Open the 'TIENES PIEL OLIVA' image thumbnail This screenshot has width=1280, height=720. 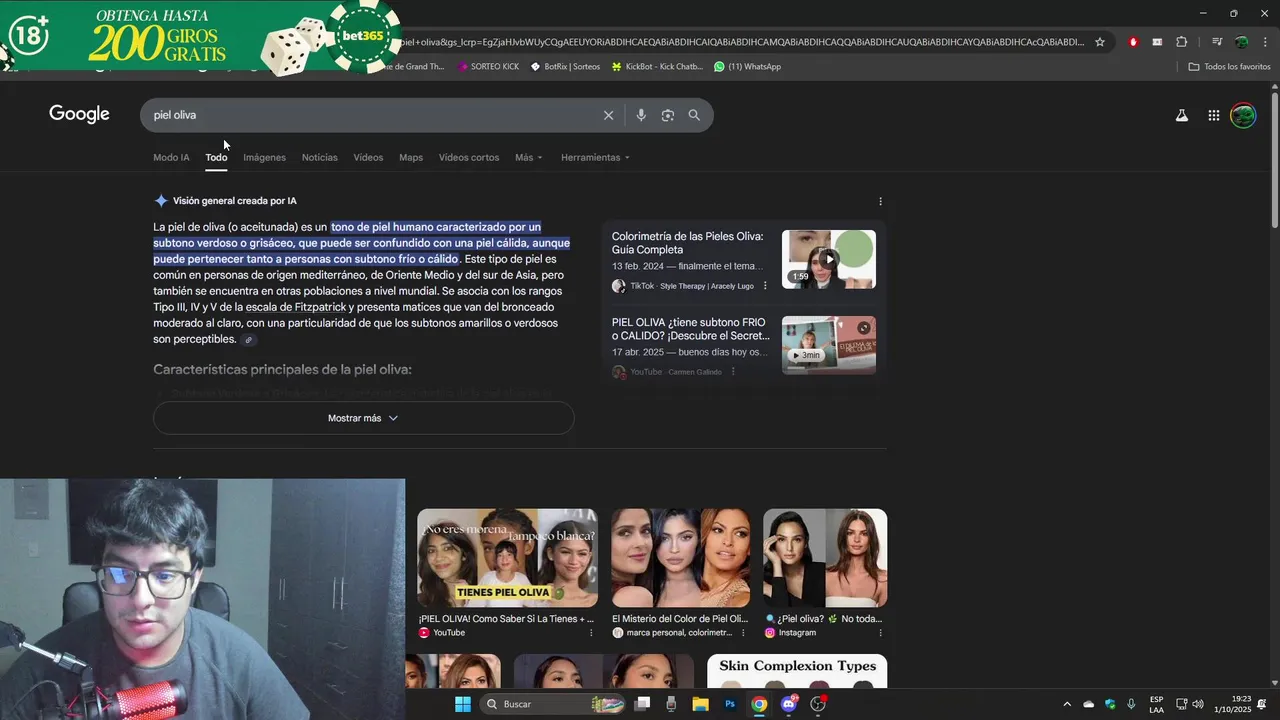point(507,558)
